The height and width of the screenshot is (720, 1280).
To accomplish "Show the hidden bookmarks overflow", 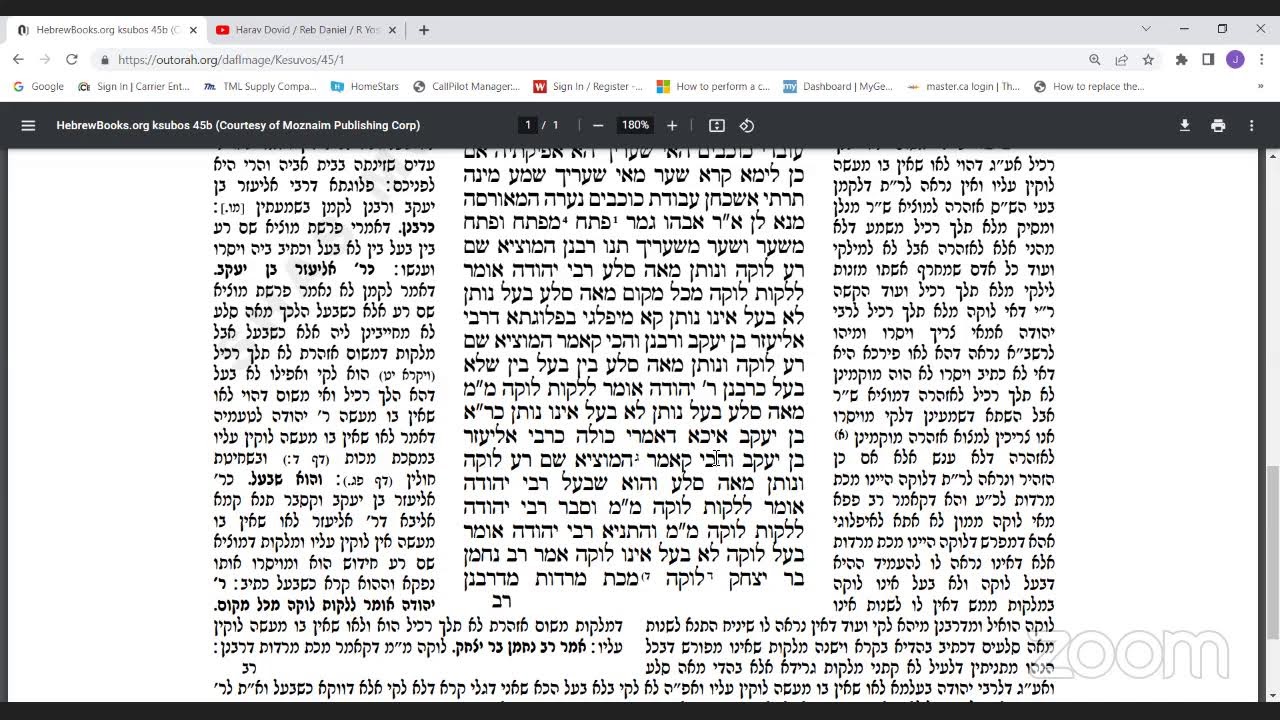I will (1261, 87).
